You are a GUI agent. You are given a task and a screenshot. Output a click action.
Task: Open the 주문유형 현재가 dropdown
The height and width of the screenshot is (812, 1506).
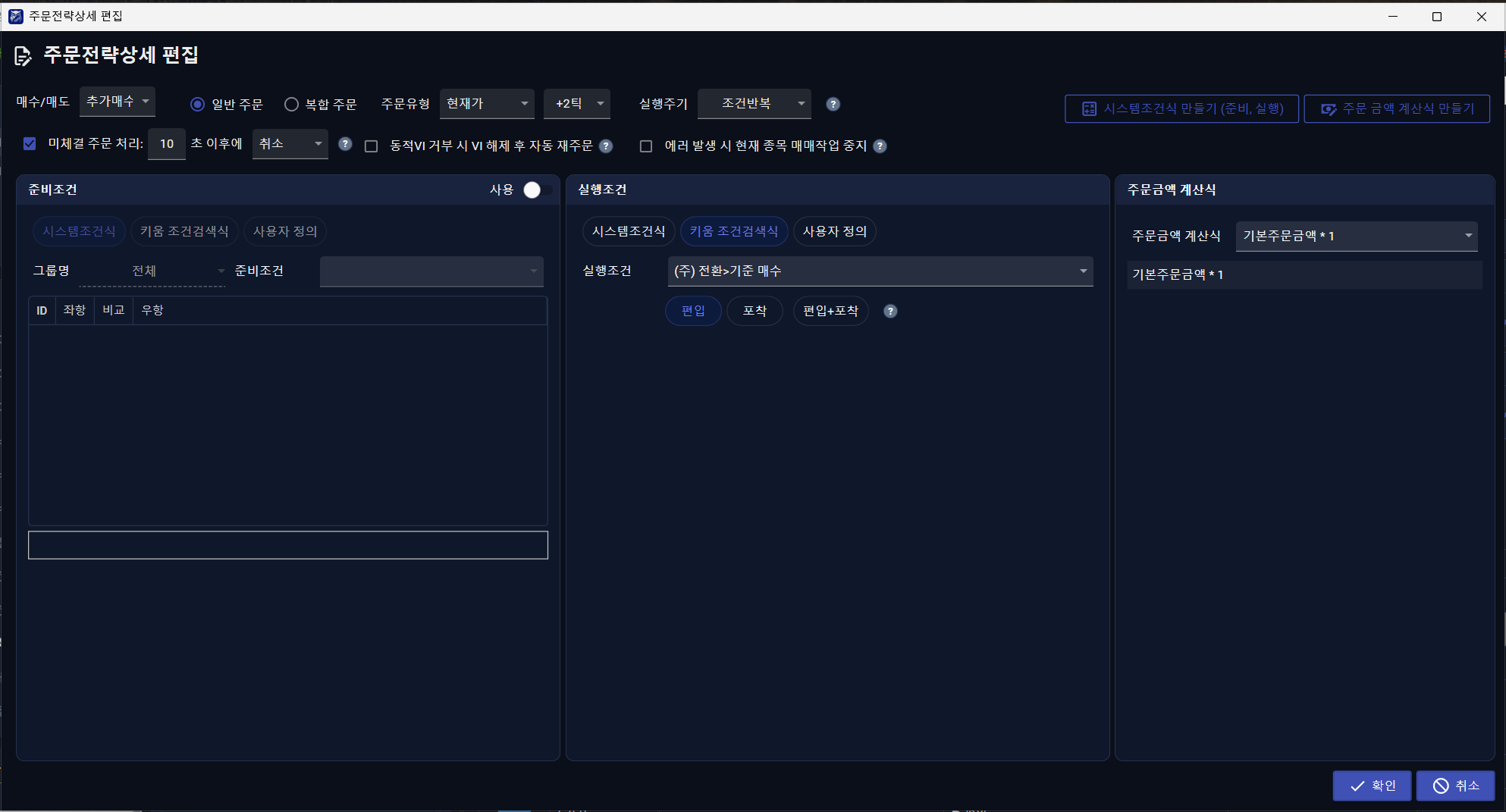click(487, 104)
